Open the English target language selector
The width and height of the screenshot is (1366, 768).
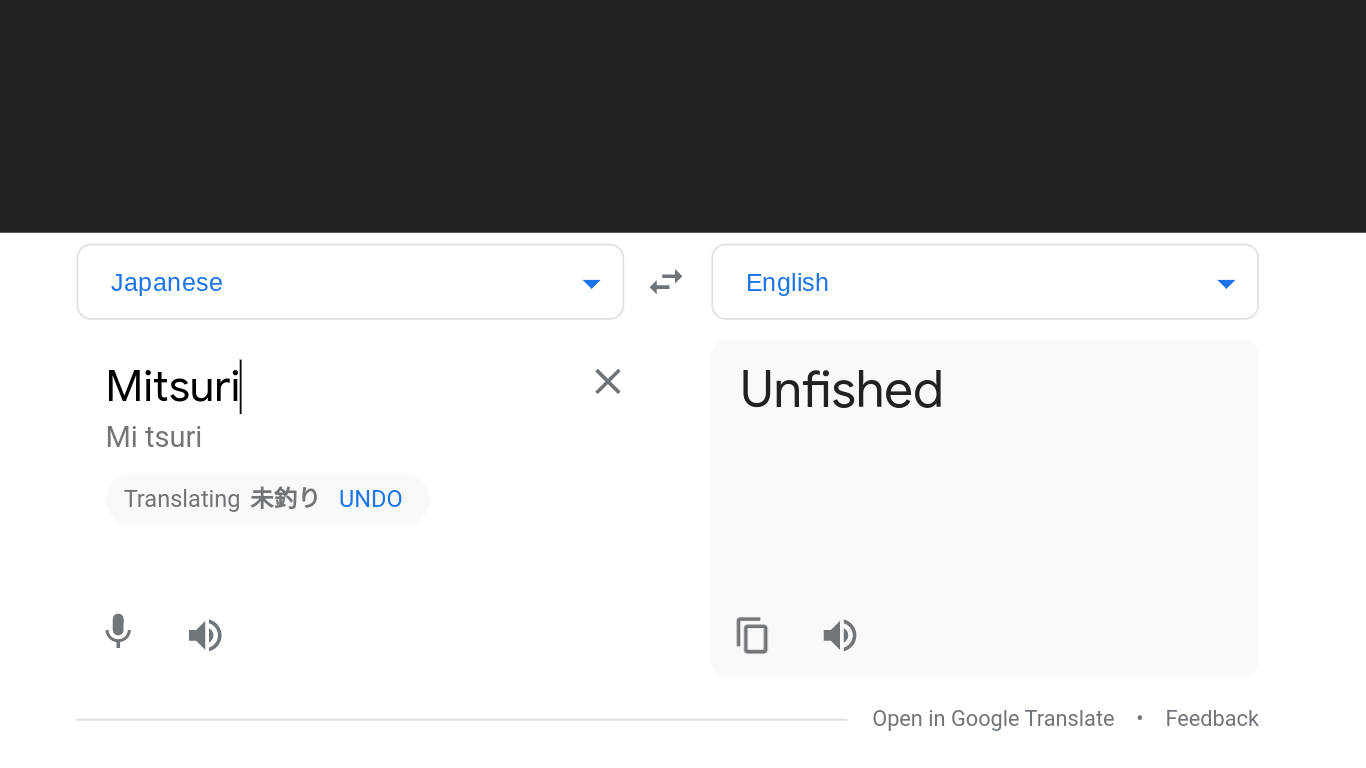click(787, 283)
